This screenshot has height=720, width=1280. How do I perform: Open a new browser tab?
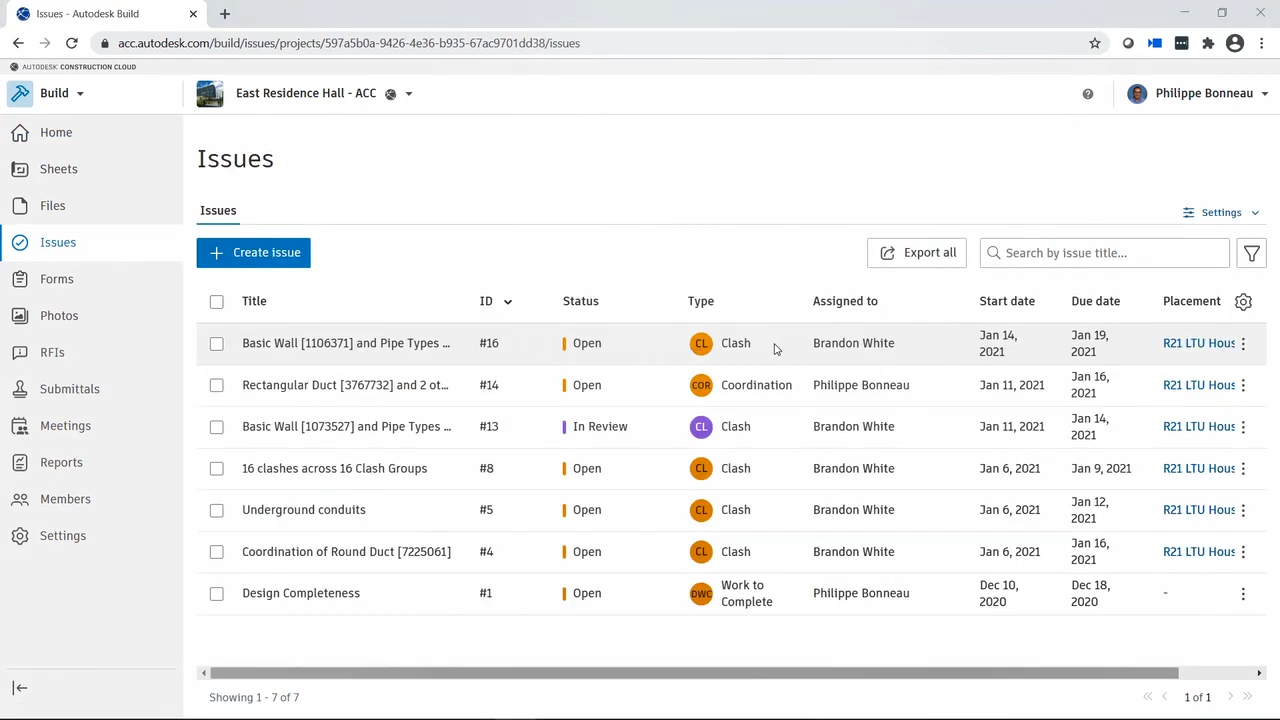click(225, 14)
